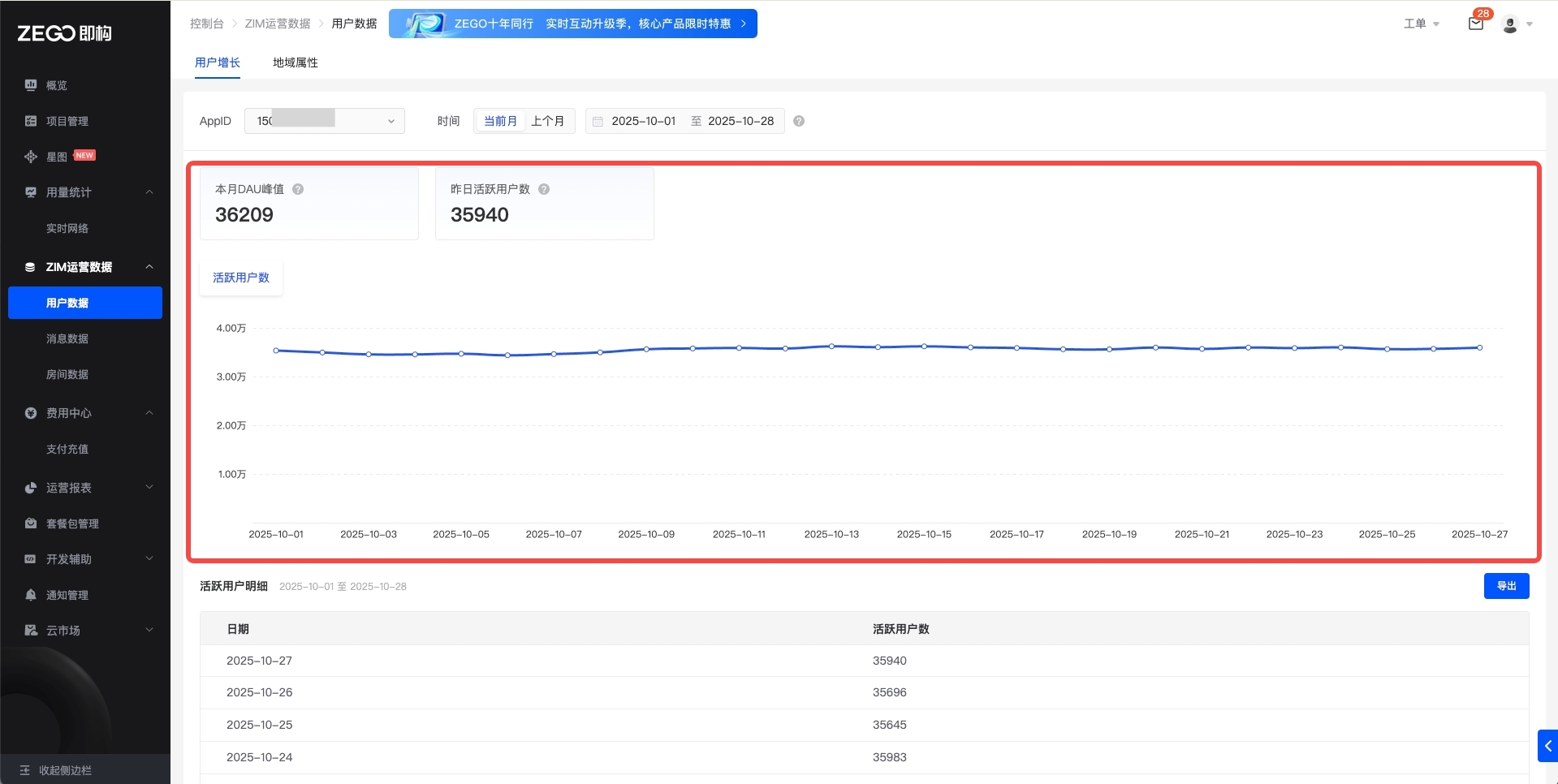The width and height of the screenshot is (1558, 784).
Task: Click the start date field 2025-10-01
Action: point(643,121)
